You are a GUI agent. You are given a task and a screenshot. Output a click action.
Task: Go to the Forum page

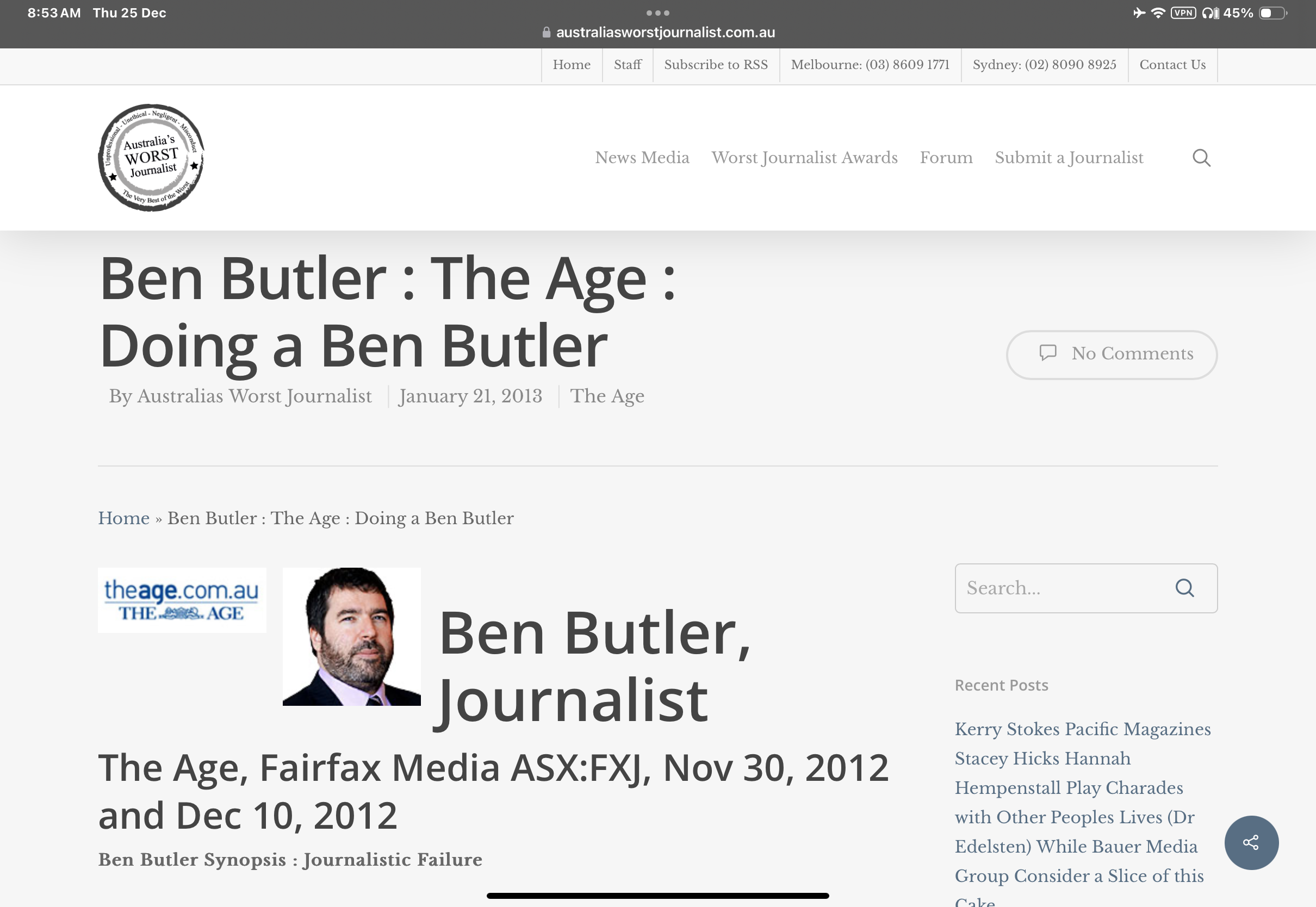(x=946, y=157)
